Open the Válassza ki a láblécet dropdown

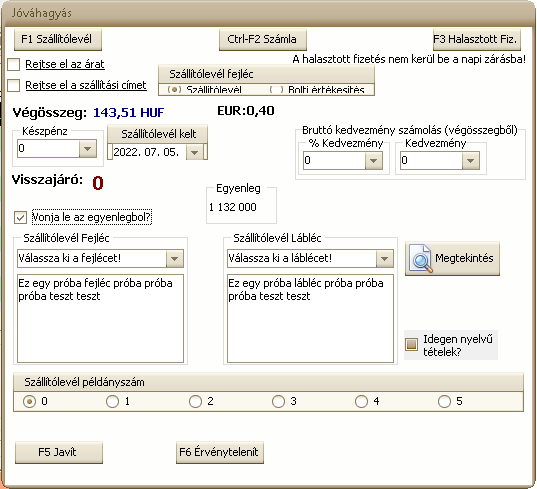point(385,259)
